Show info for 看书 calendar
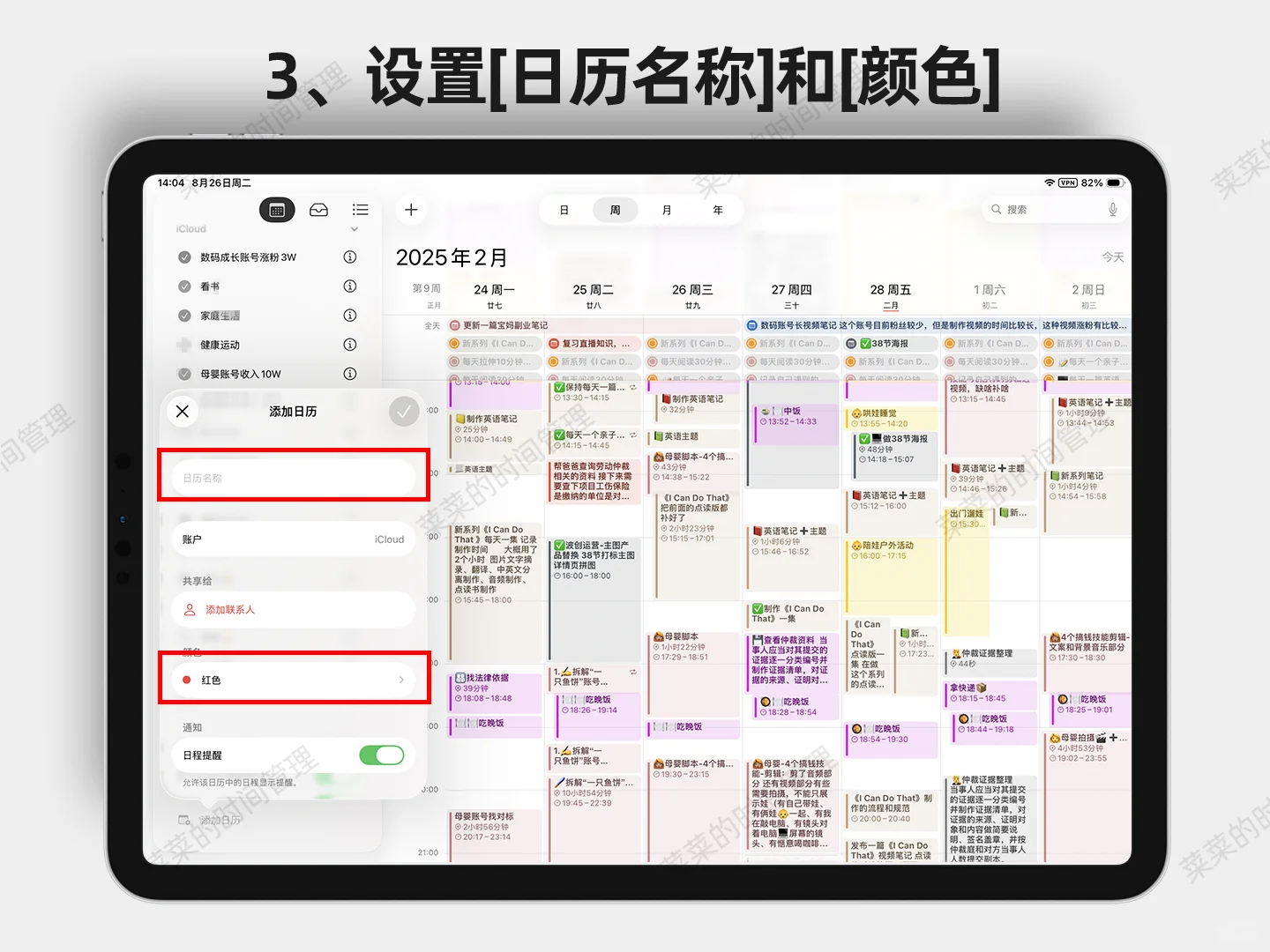 coord(350,286)
